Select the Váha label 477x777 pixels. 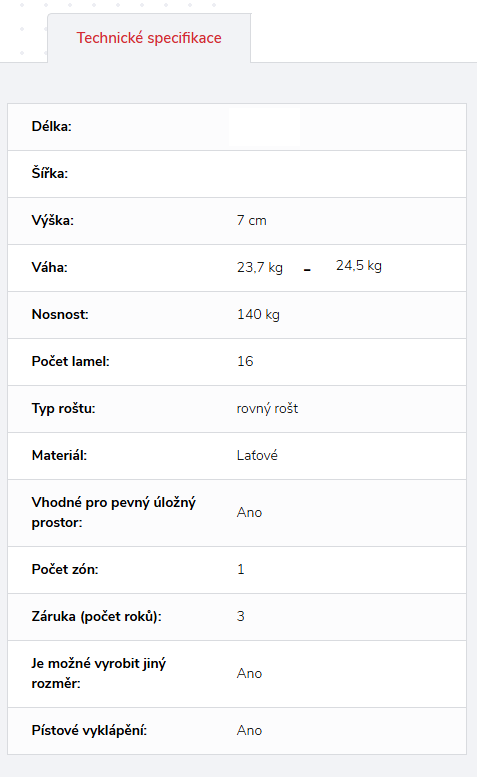(x=50, y=268)
